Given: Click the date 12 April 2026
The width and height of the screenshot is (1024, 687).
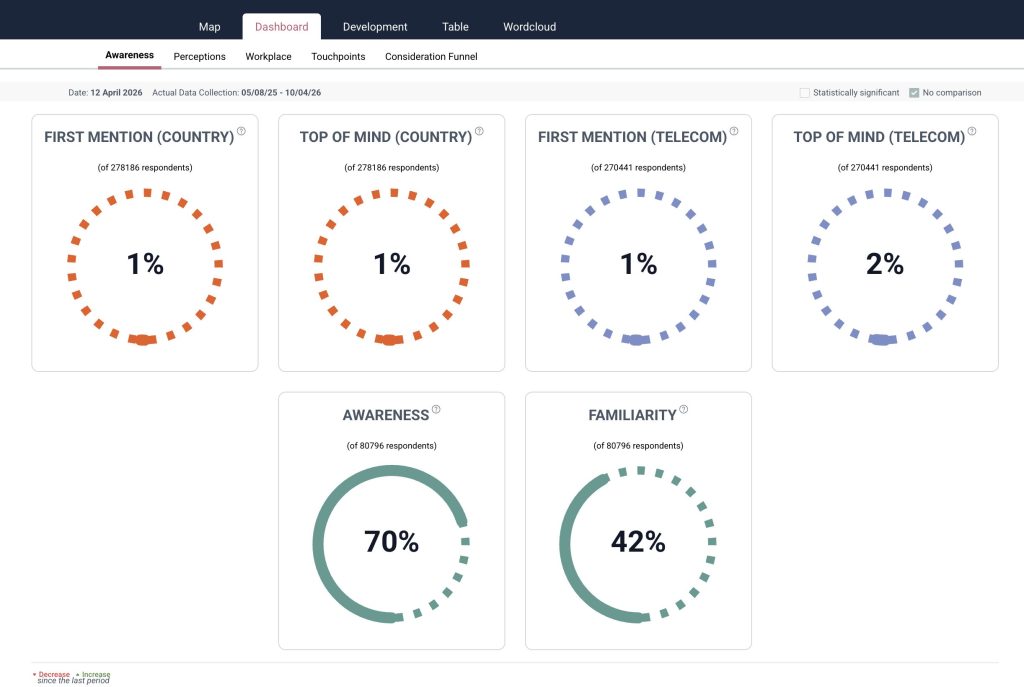Looking at the screenshot, I should click(118, 93).
